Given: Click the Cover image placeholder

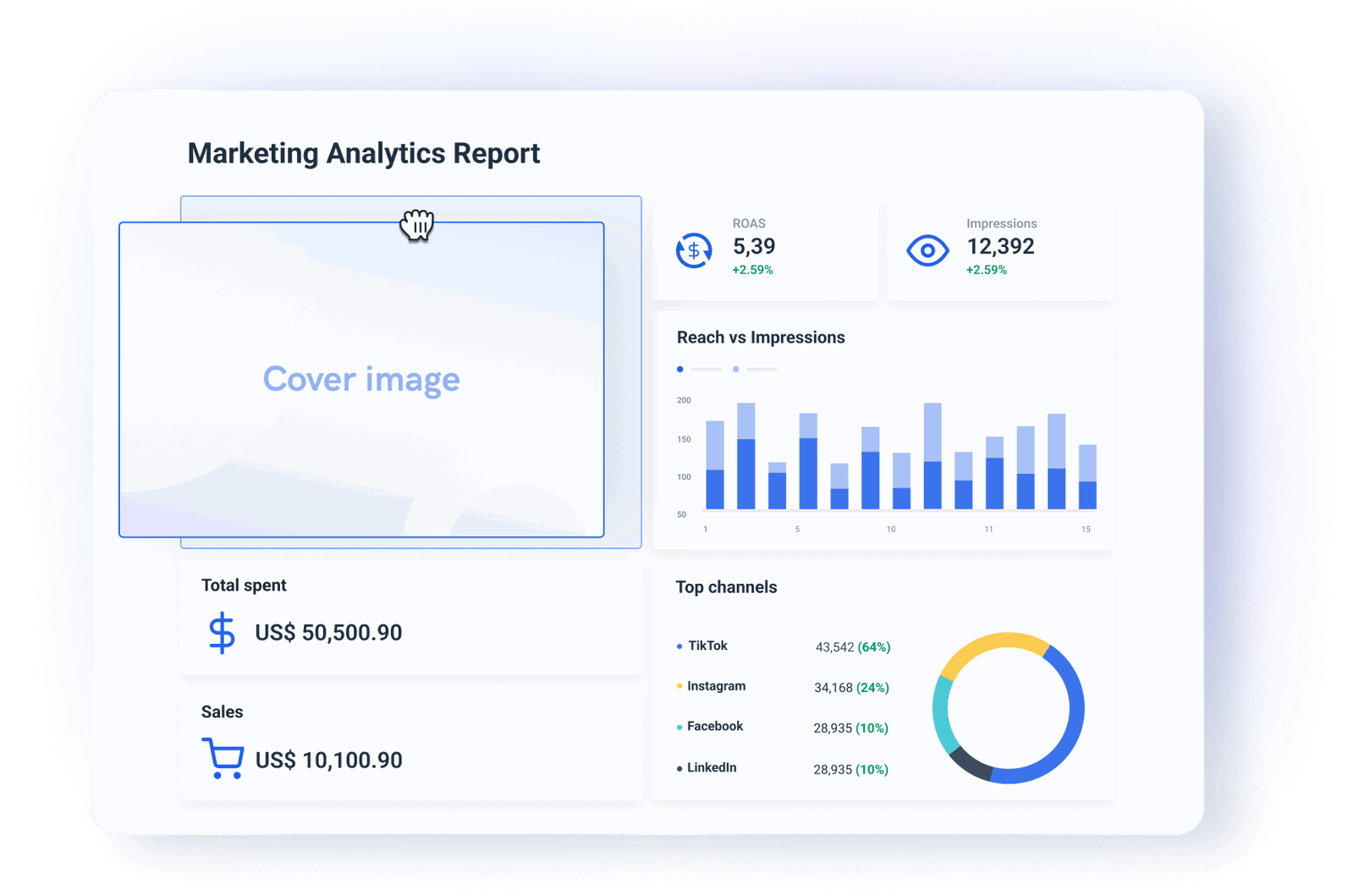Looking at the screenshot, I should [x=361, y=379].
